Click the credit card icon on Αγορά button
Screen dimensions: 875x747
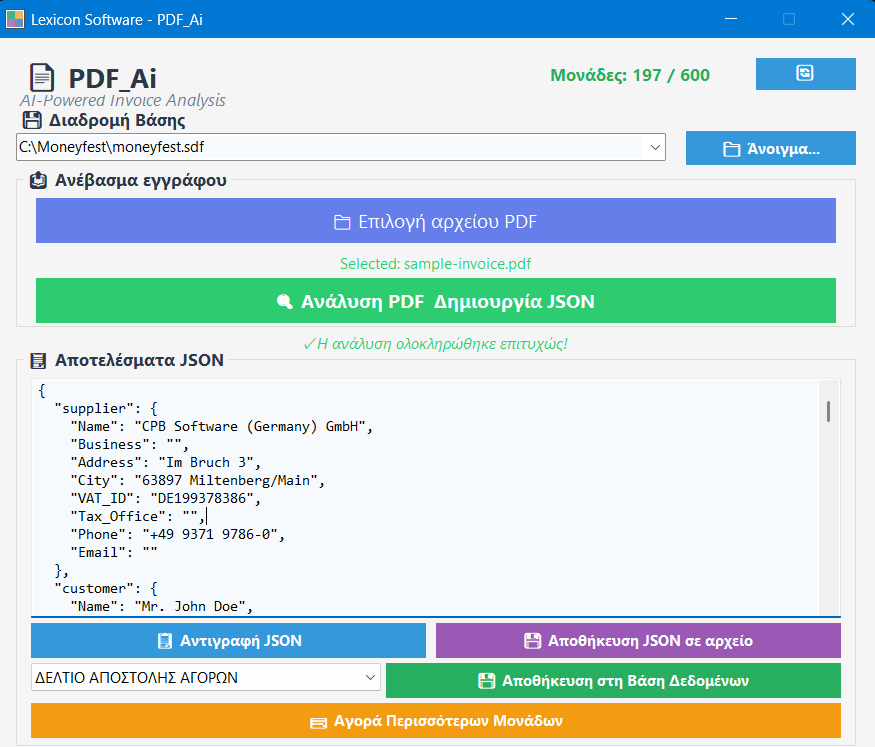(318, 721)
